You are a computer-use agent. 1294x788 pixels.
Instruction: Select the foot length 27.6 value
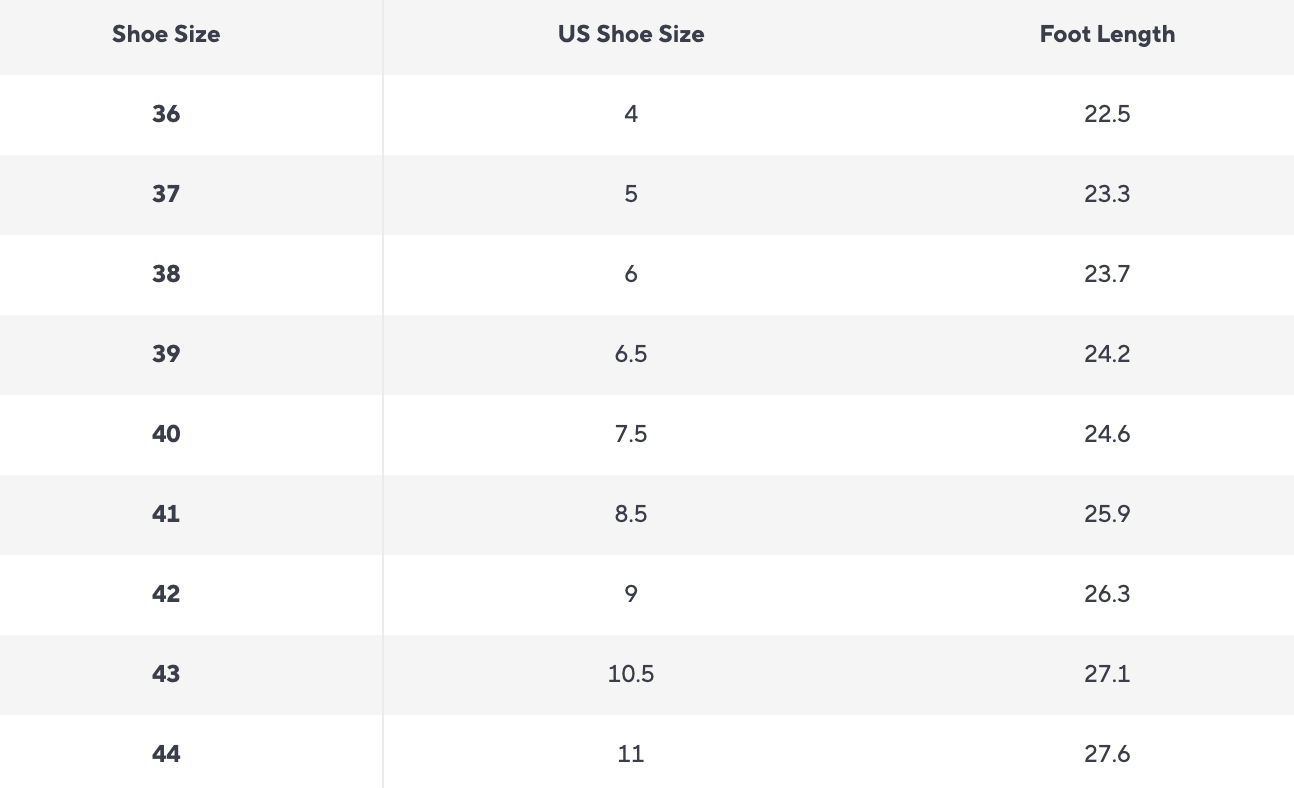(x=1107, y=754)
